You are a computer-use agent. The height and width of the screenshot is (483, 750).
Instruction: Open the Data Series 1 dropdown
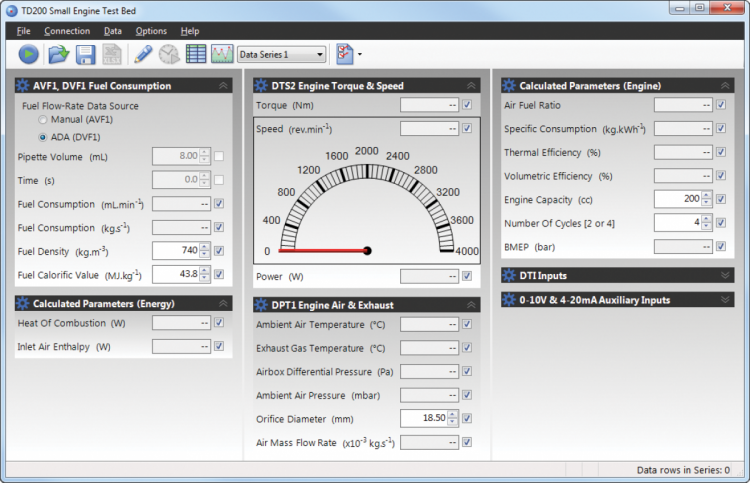[282, 55]
